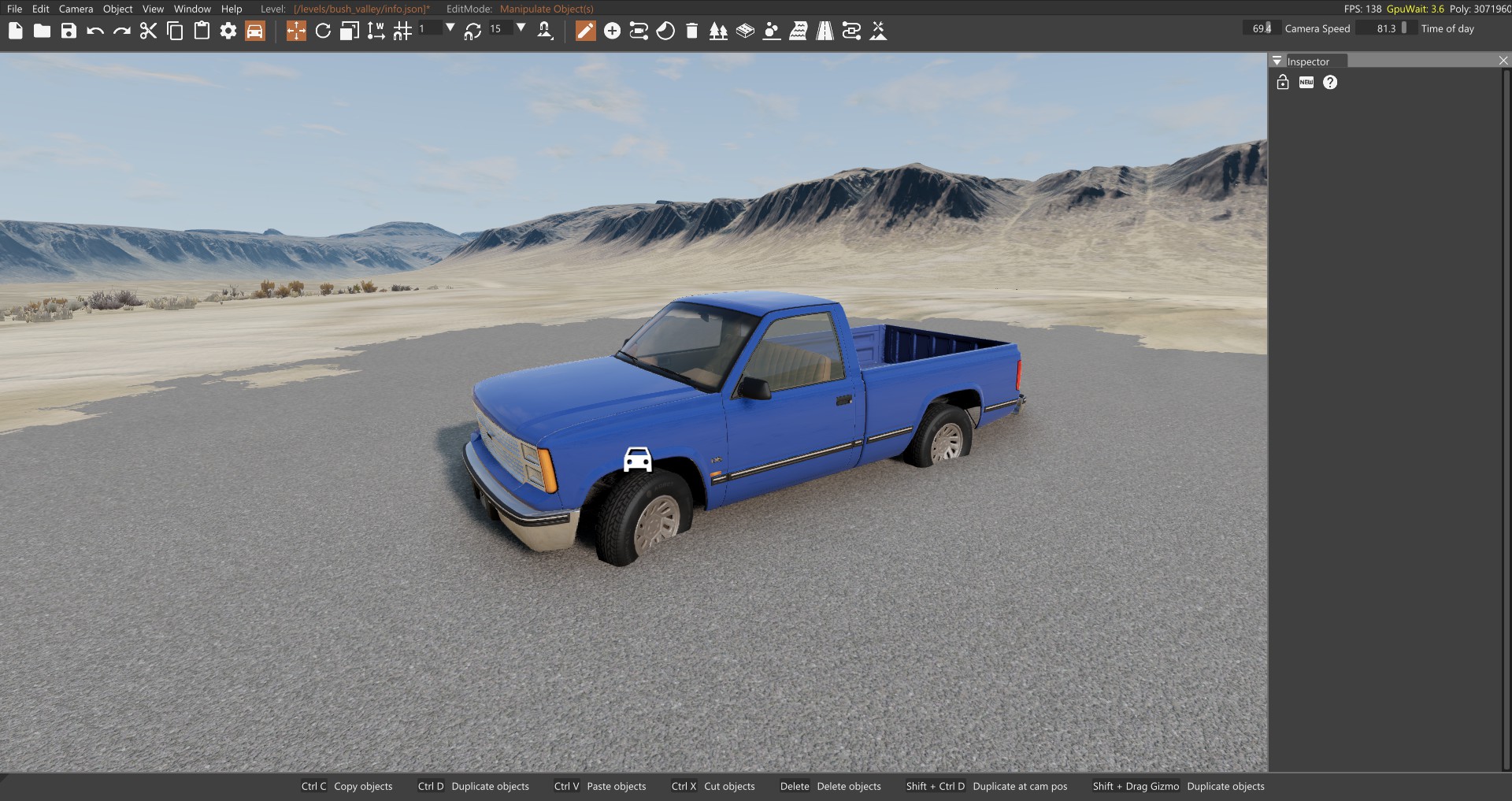
Task: Click the level path /levels/bush_valley/info.json
Action: click(x=360, y=9)
